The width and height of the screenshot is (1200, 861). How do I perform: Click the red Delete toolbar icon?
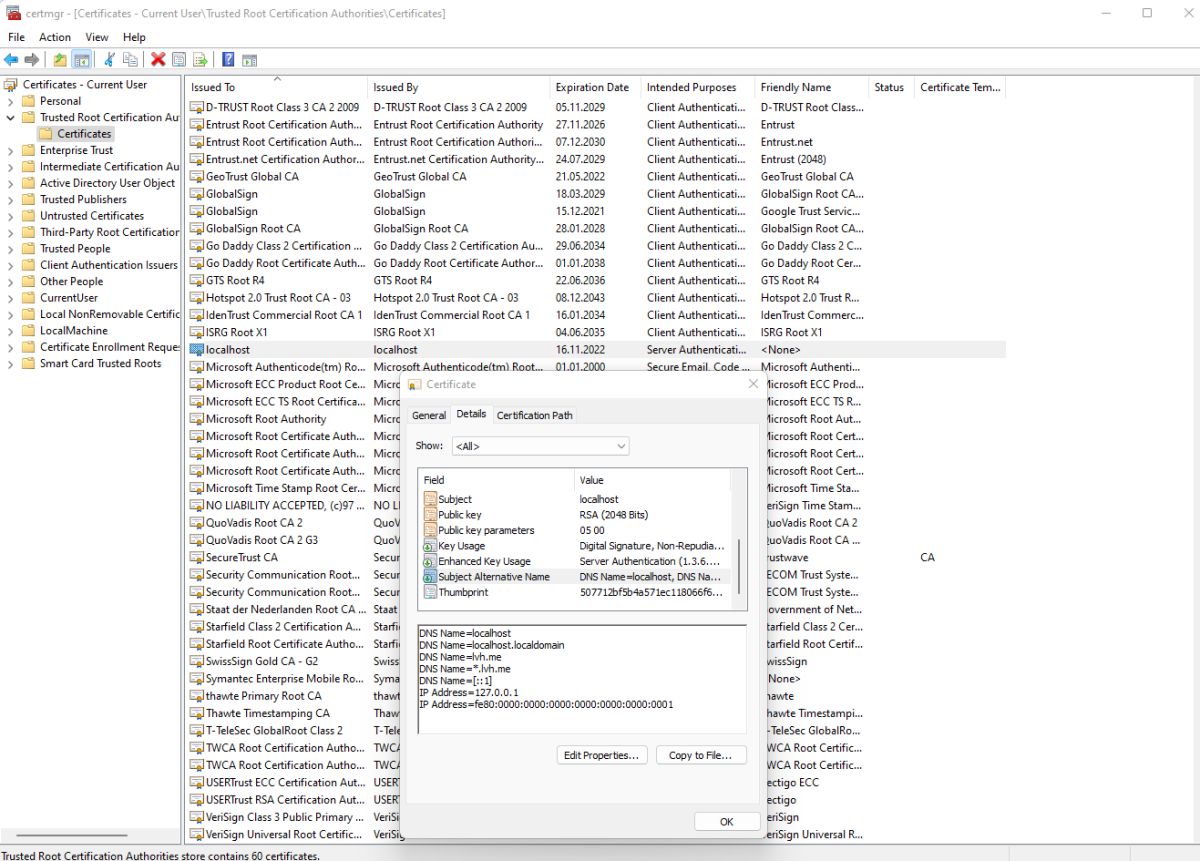click(x=158, y=60)
